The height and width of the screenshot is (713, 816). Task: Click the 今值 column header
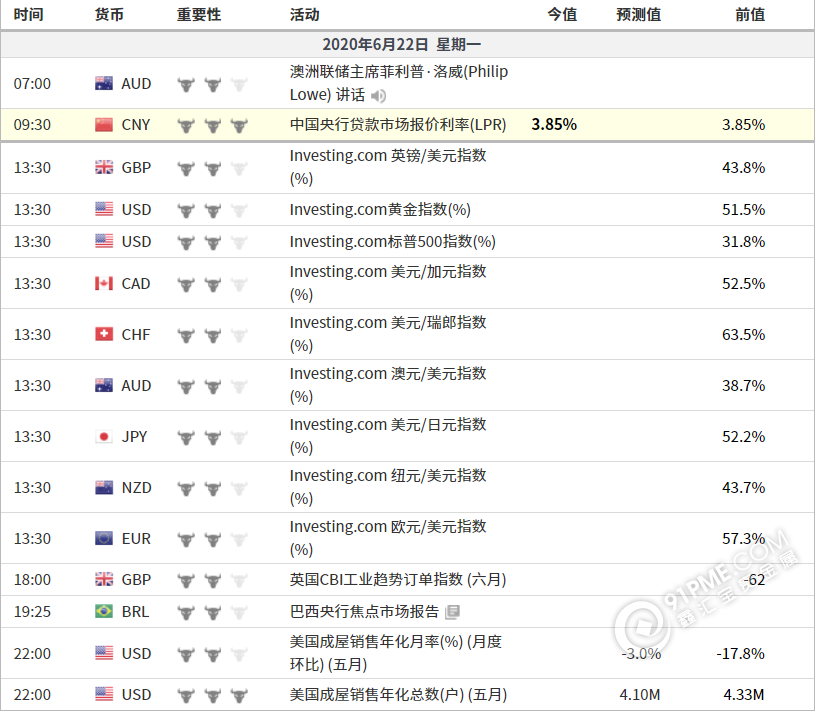562,15
